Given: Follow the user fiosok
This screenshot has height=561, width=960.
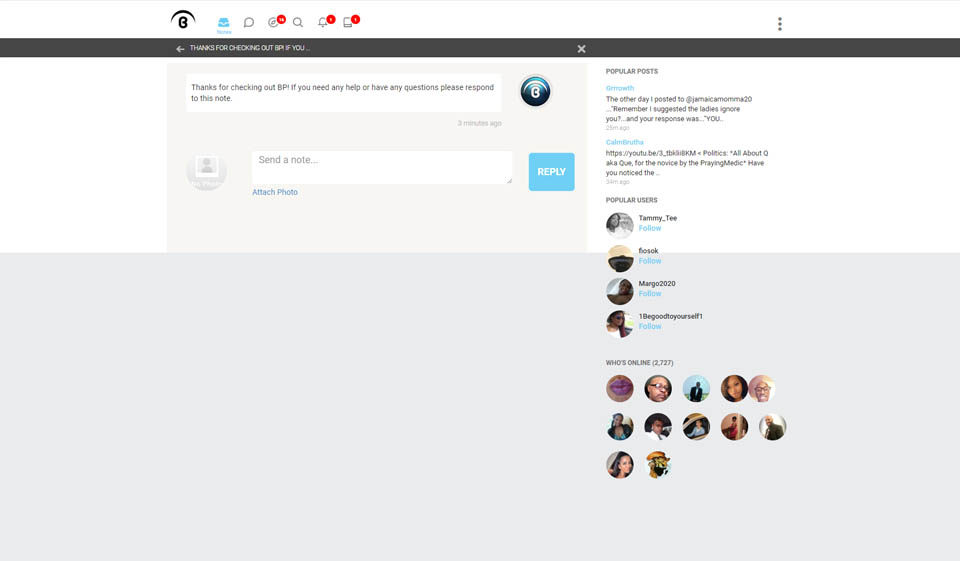Looking at the screenshot, I should (650, 261).
